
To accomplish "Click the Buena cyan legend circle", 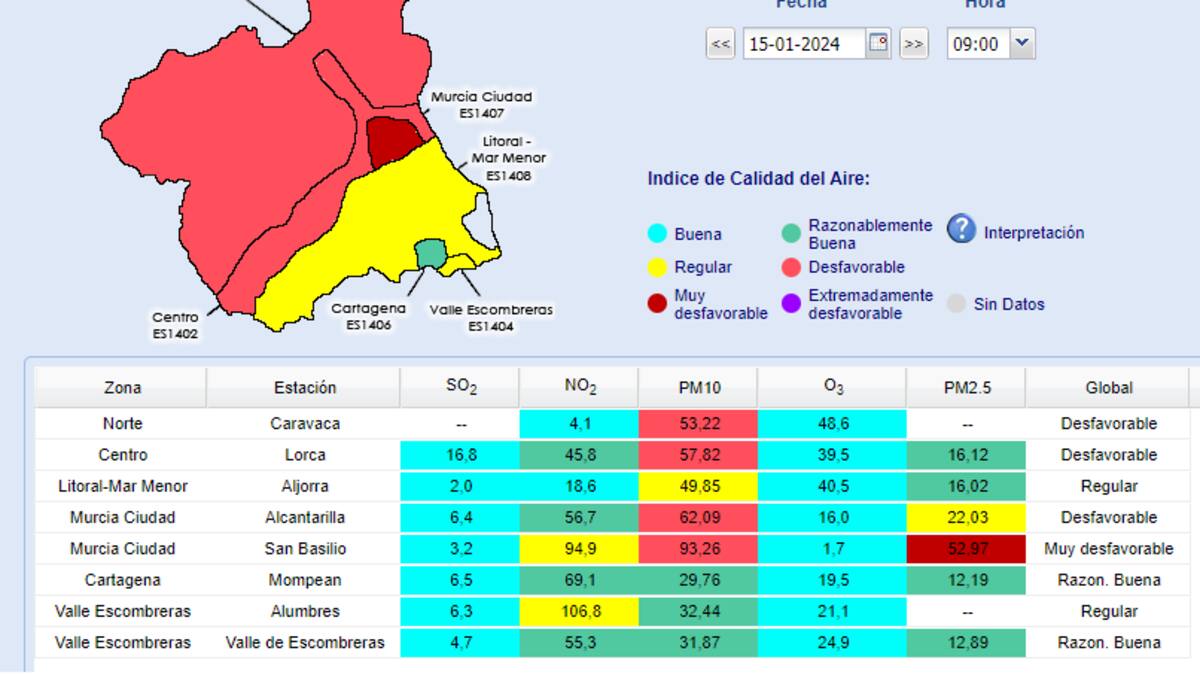I will click(x=657, y=234).
